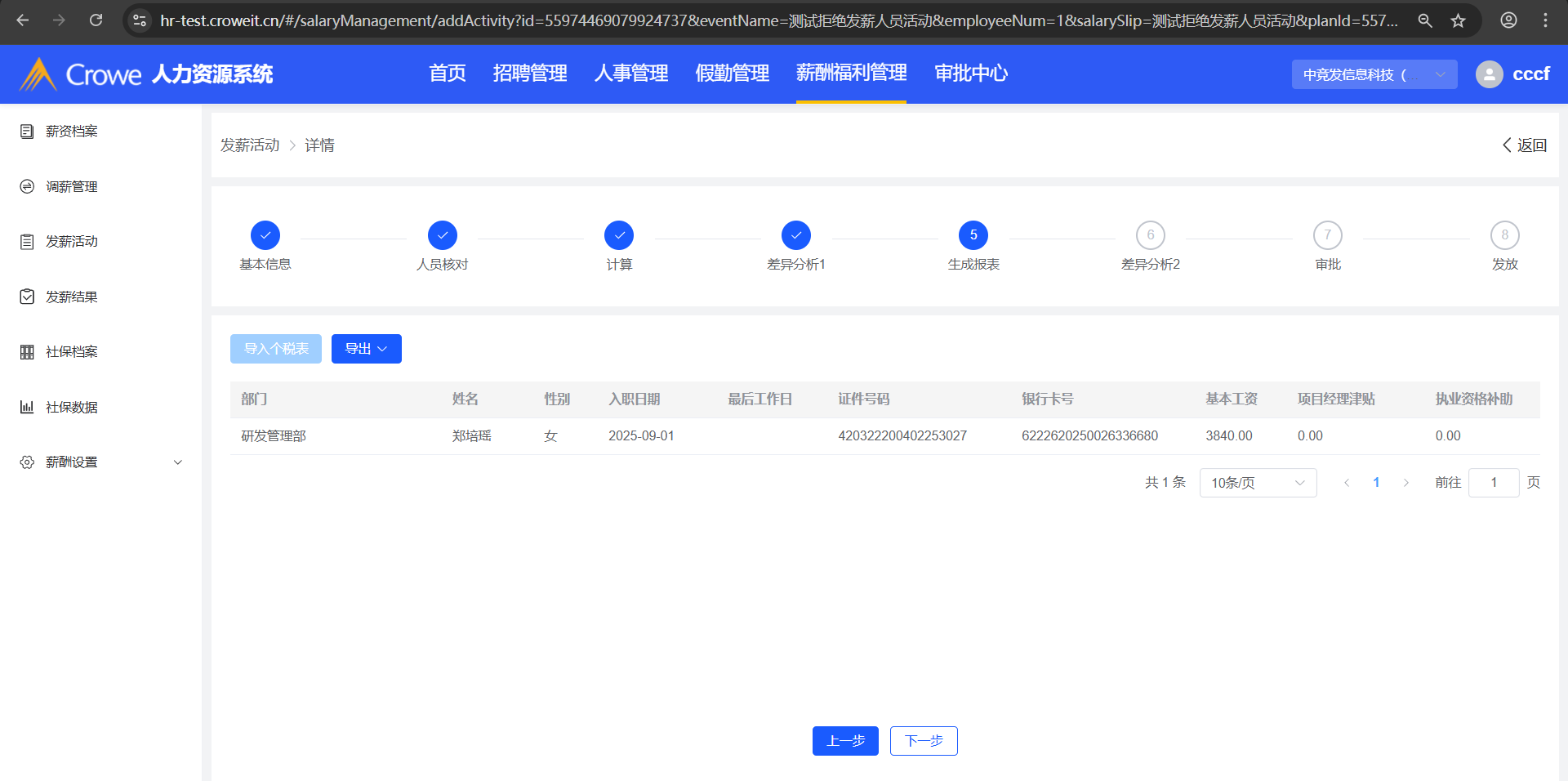Click the 薪酬设置 gear icon
The height and width of the screenshot is (781, 1568).
point(27,462)
